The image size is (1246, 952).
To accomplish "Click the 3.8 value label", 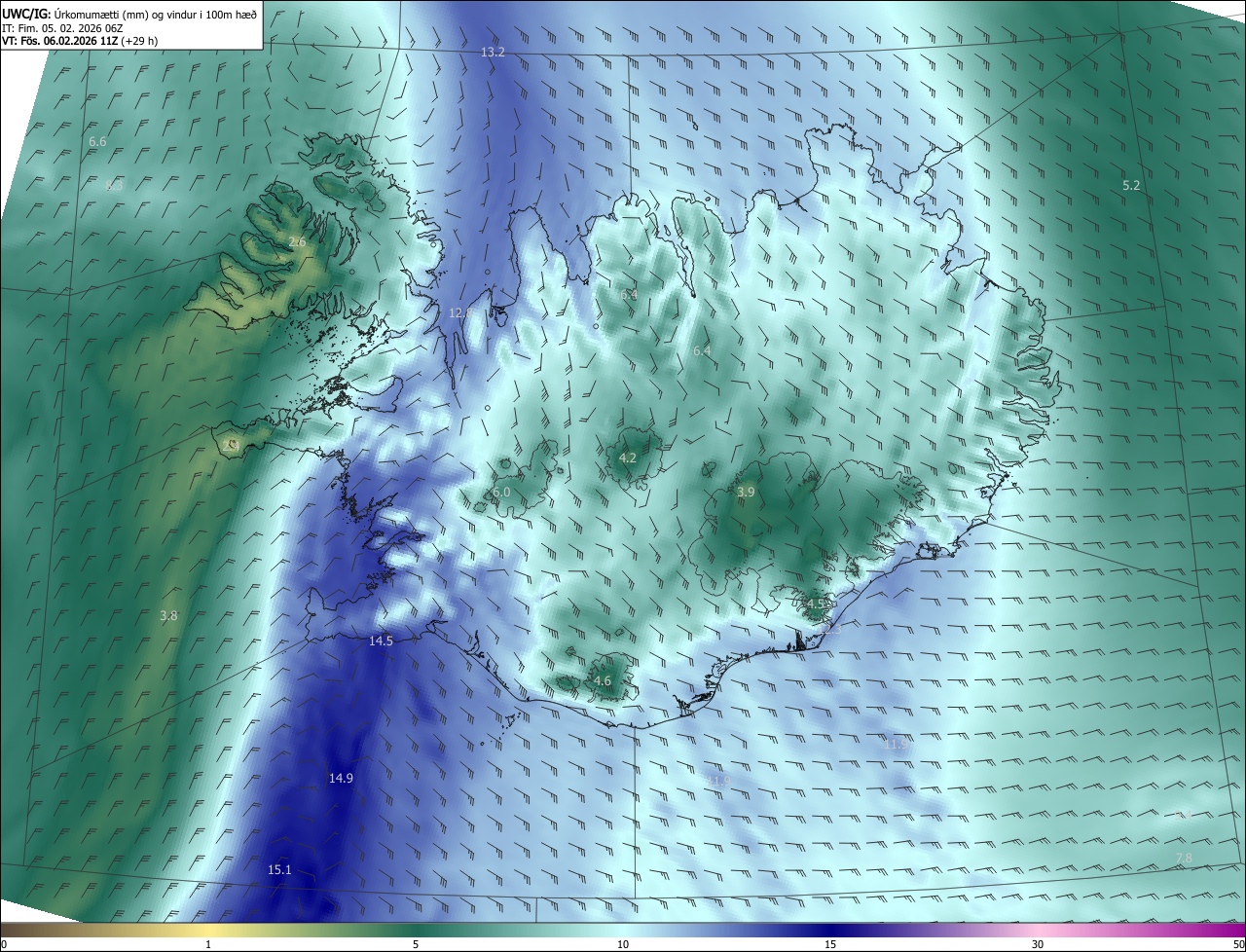I will 168,616.
